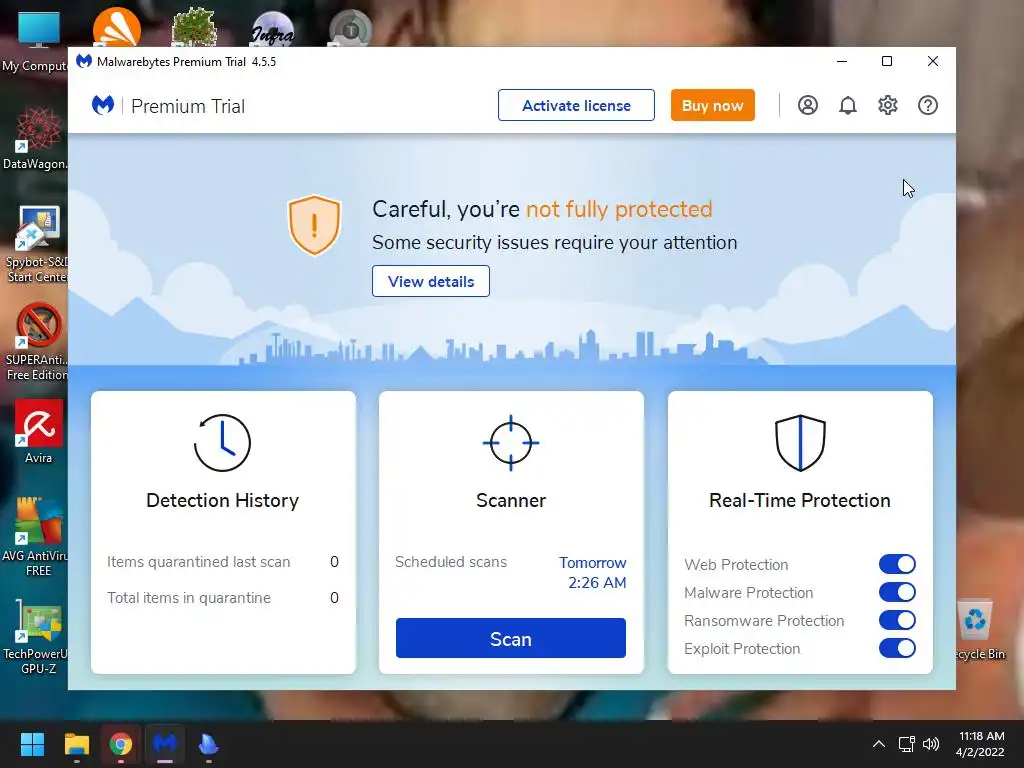Screen dimensions: 1024x768
Task: Open the notifications bell
Action: 848,105
